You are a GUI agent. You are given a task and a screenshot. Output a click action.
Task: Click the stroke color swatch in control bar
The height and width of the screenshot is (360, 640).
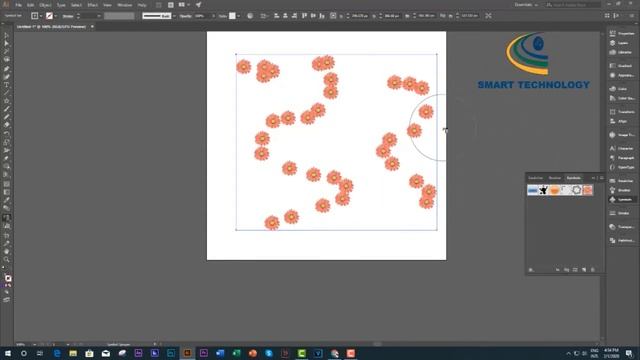49,16
